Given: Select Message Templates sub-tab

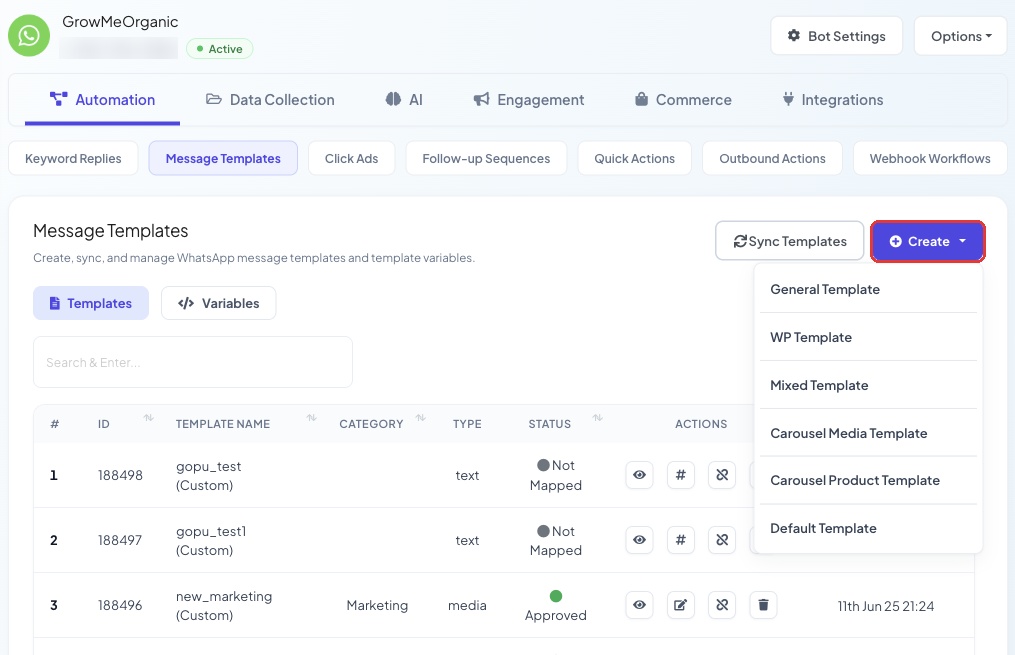Looking at the screenshot, I should 223,159.
